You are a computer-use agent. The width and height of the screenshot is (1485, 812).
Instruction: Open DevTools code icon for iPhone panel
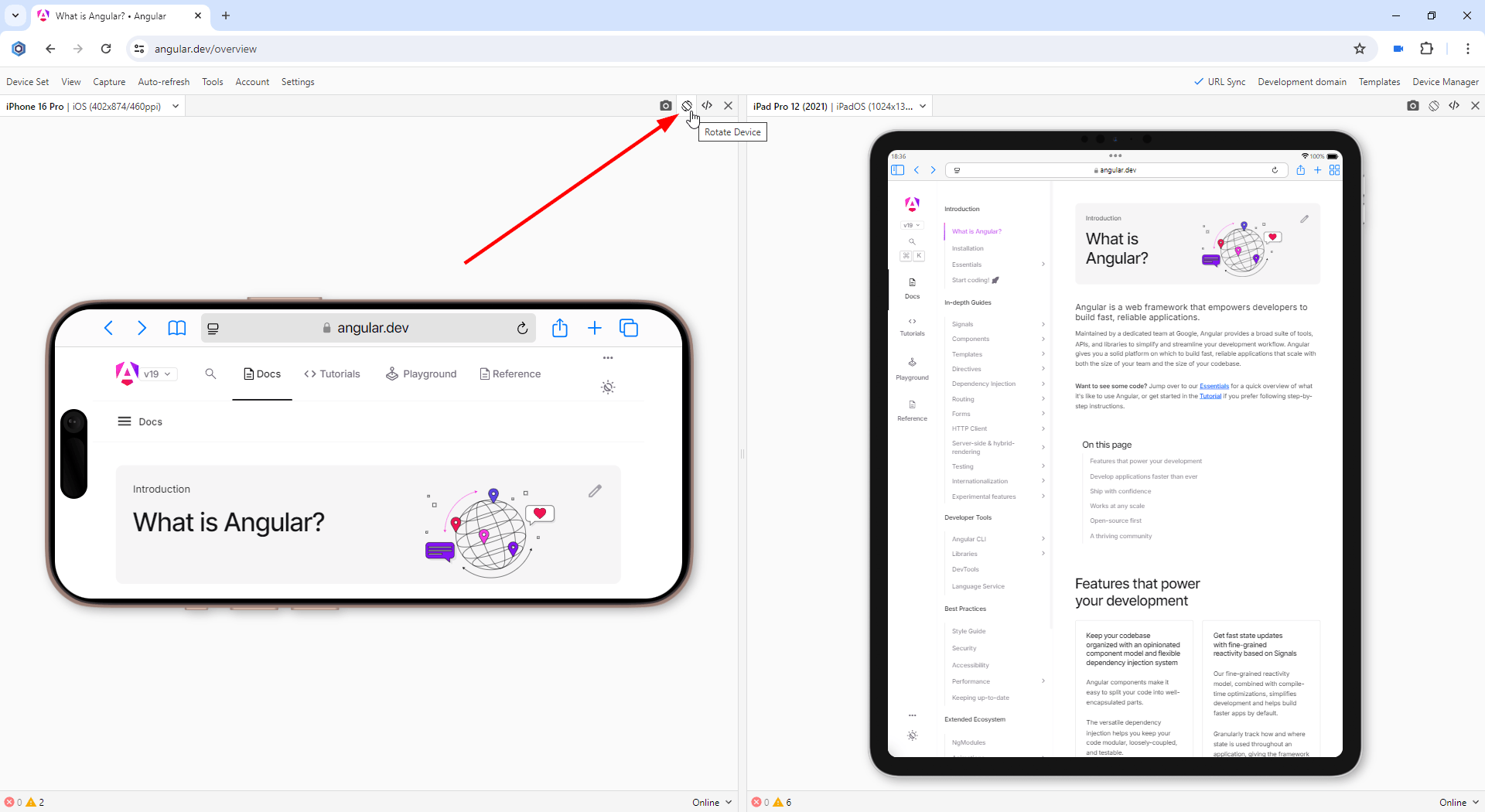pyautogui.click(x=707, y=106)
